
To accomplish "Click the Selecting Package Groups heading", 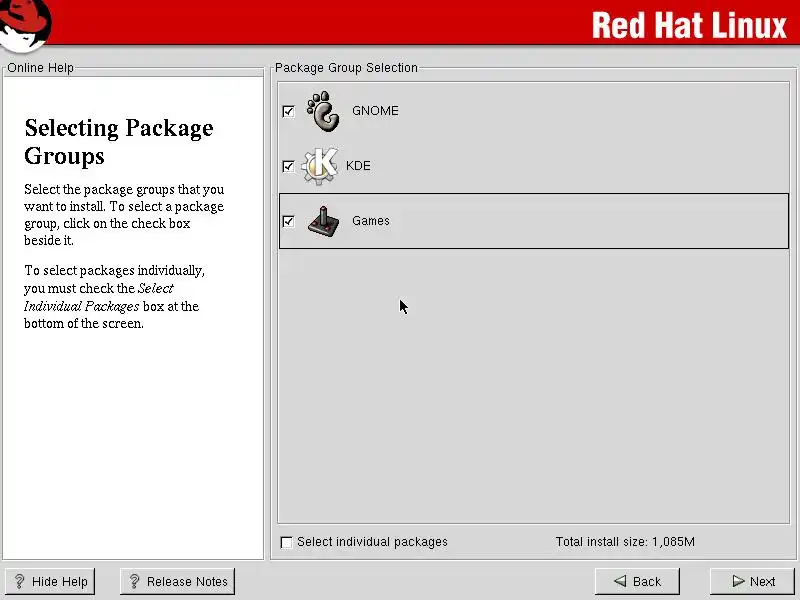I will (x=118, y=141).
